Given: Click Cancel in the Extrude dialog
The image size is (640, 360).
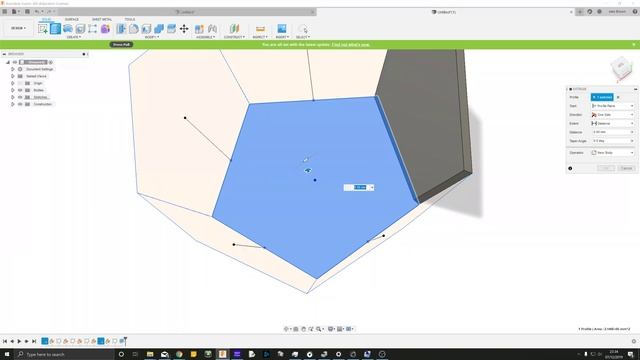Looking at the screenshot, I should 627,168.
